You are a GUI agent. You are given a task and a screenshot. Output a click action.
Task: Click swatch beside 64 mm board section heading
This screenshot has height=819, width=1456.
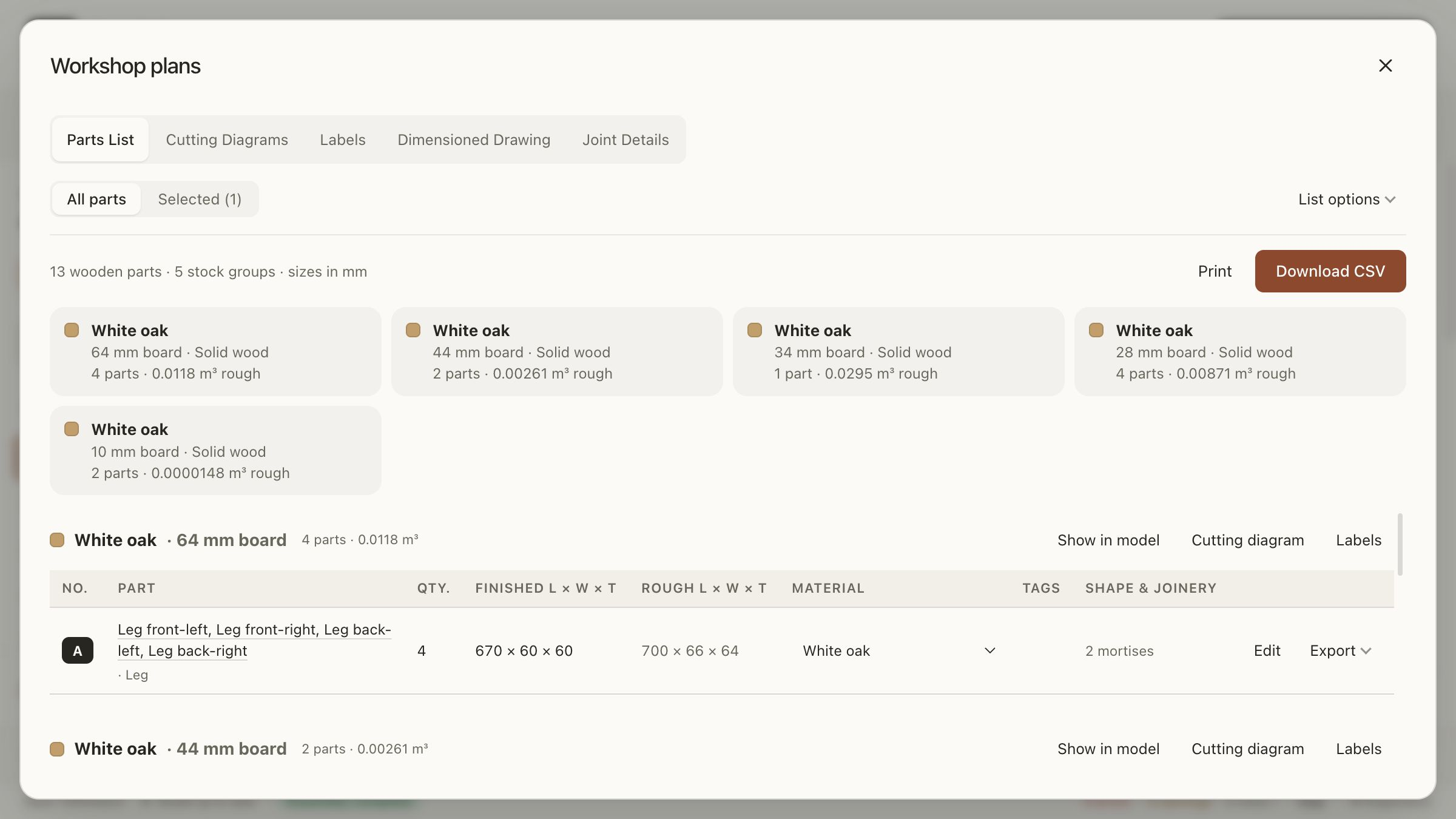click(57, 540)
